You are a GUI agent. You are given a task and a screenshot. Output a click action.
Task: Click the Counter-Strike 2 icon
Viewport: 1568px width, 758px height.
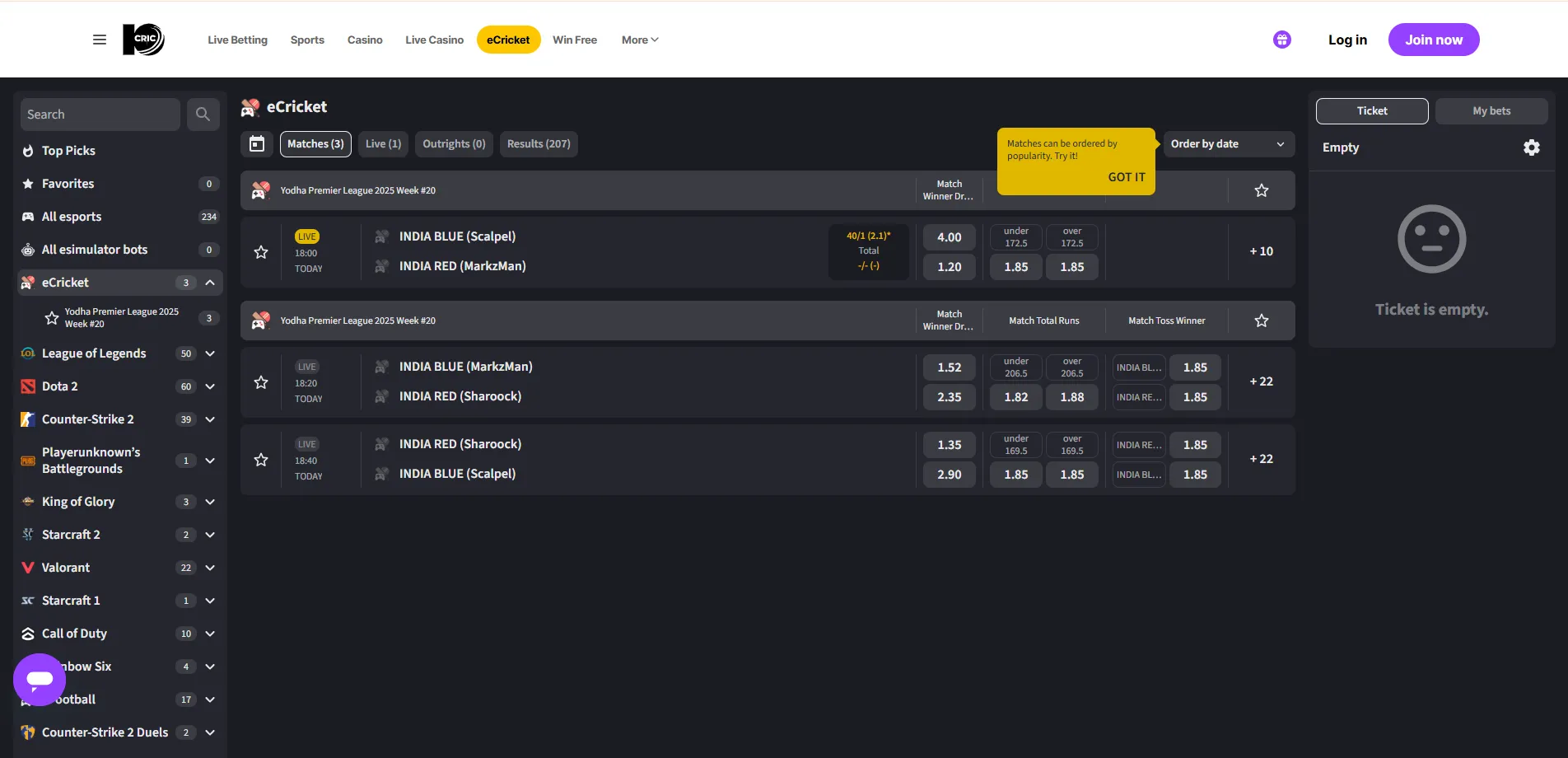coord(28,419)
